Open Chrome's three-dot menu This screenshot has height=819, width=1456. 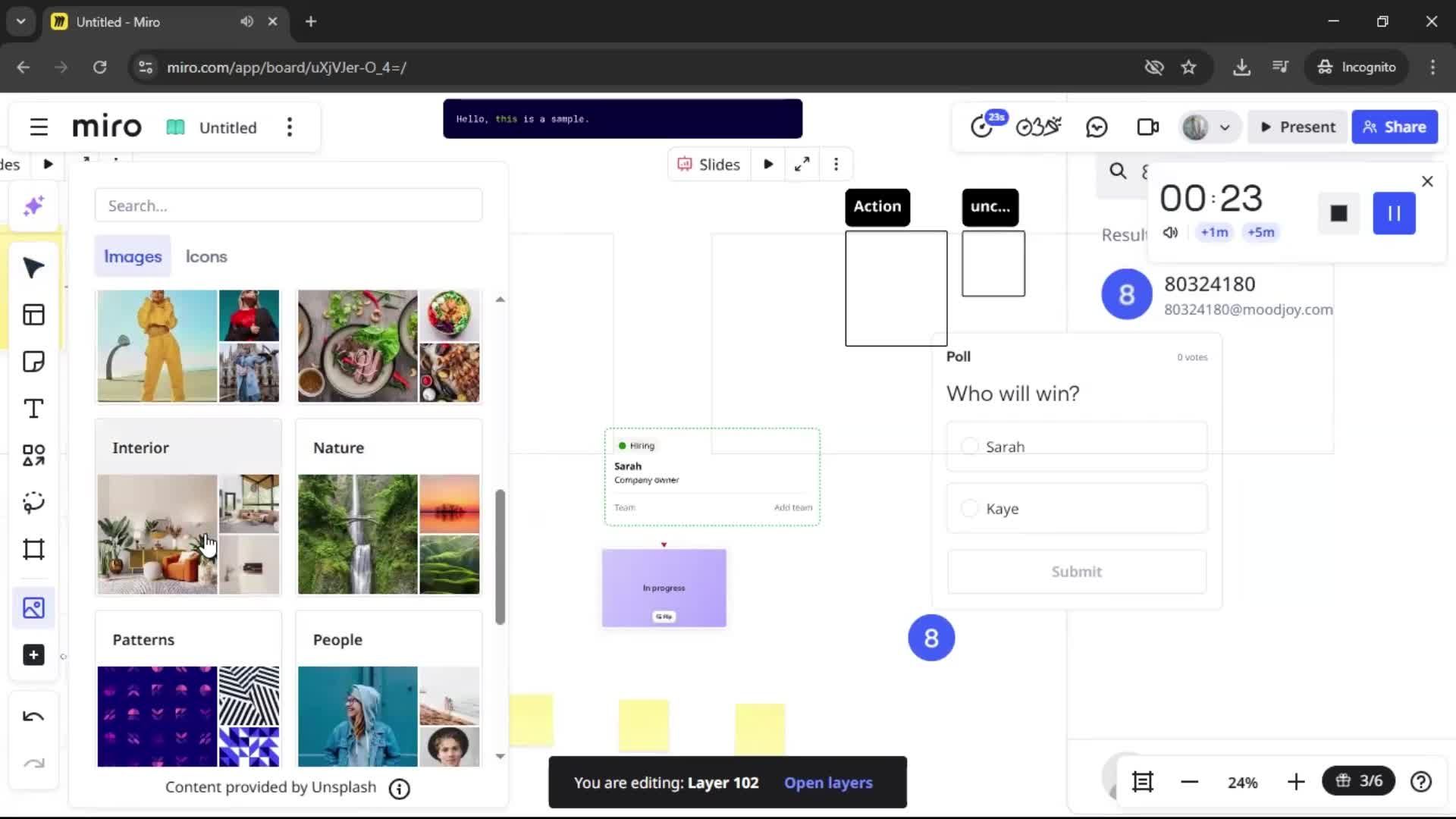tap(1432, 67)
